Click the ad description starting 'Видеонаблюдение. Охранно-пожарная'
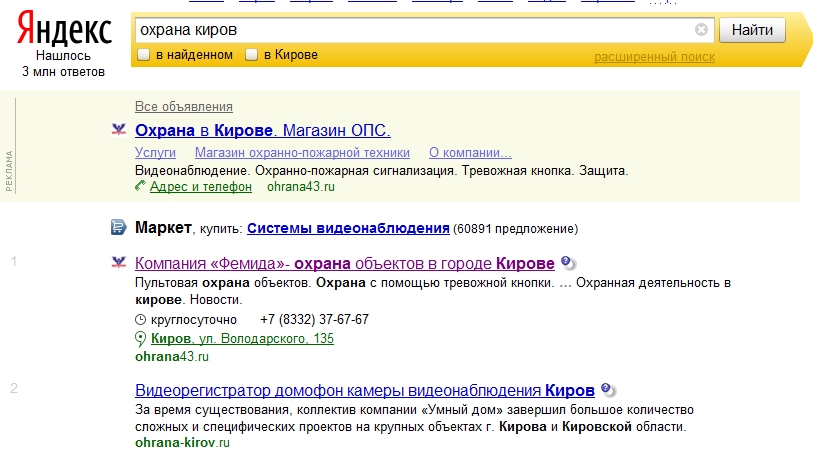Screen dimensions: 813x464 pos(382,171)
